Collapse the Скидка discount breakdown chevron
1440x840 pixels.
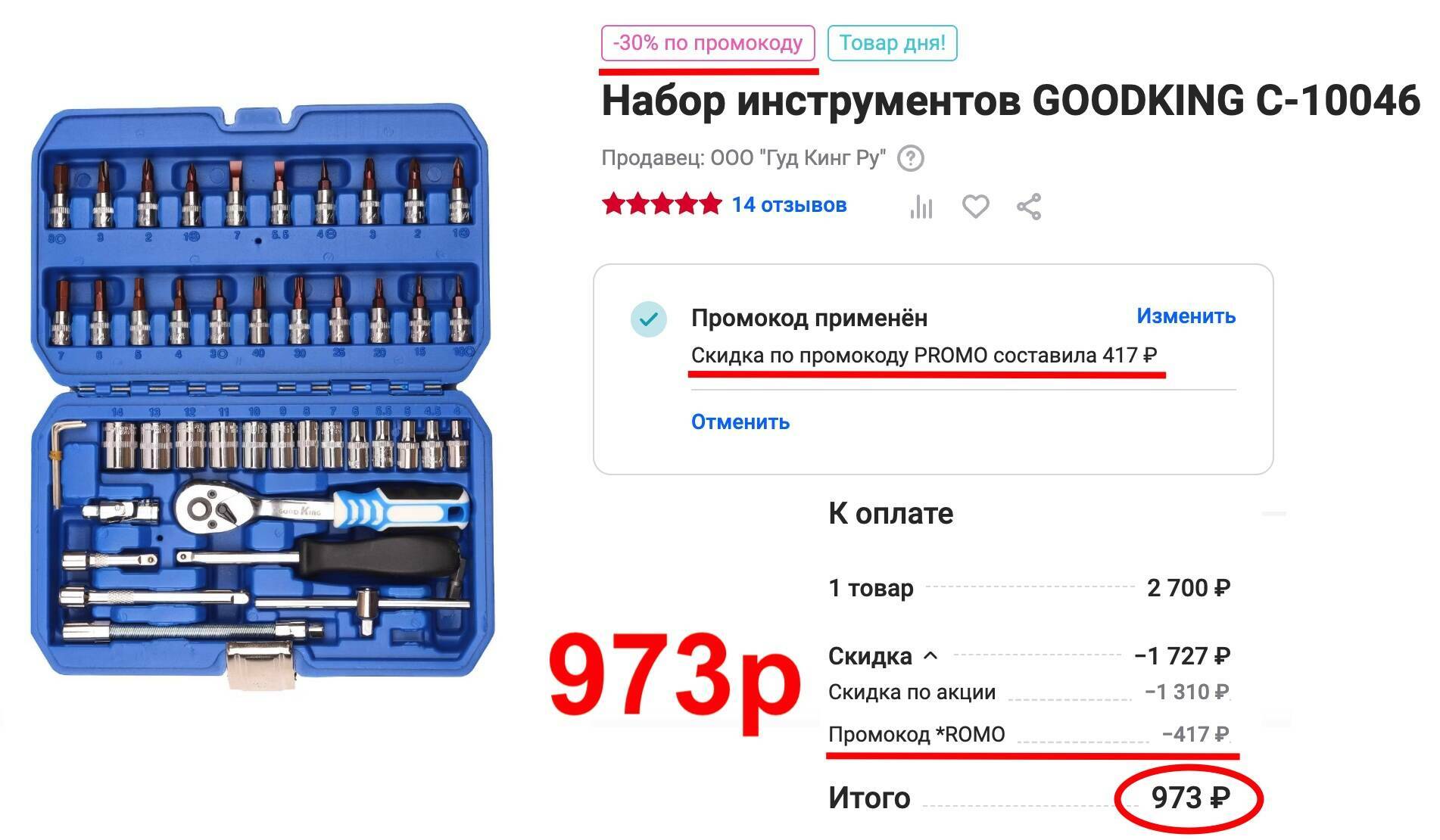930,655
